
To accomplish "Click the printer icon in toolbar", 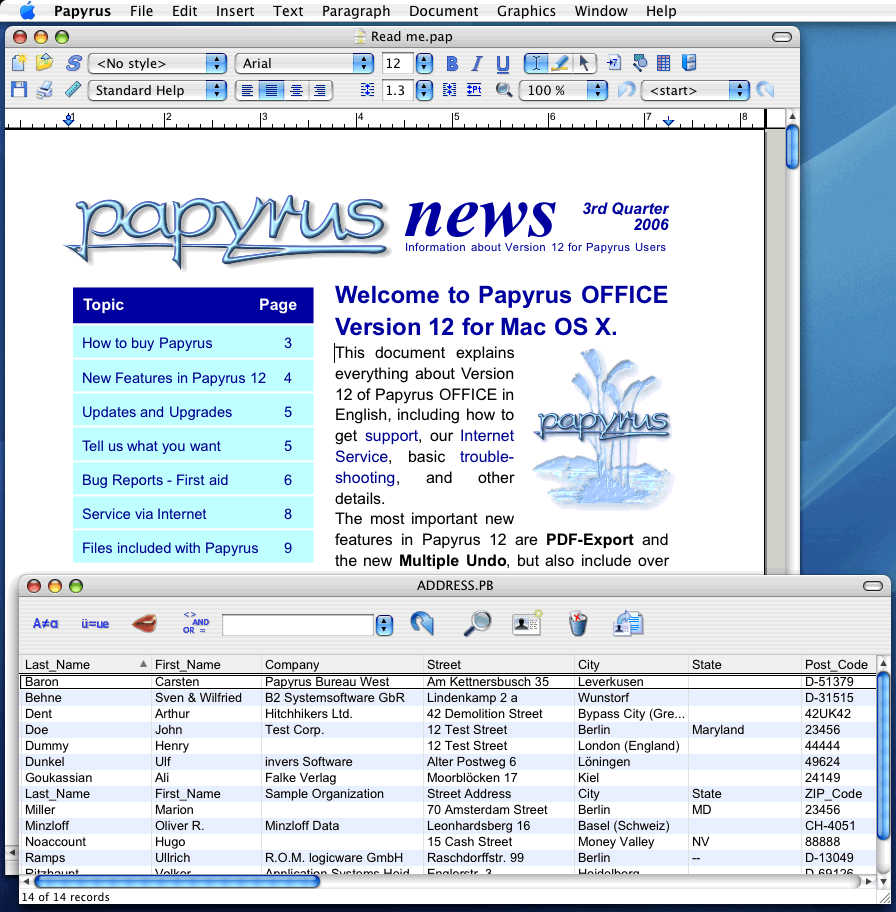I will [45, 90].
